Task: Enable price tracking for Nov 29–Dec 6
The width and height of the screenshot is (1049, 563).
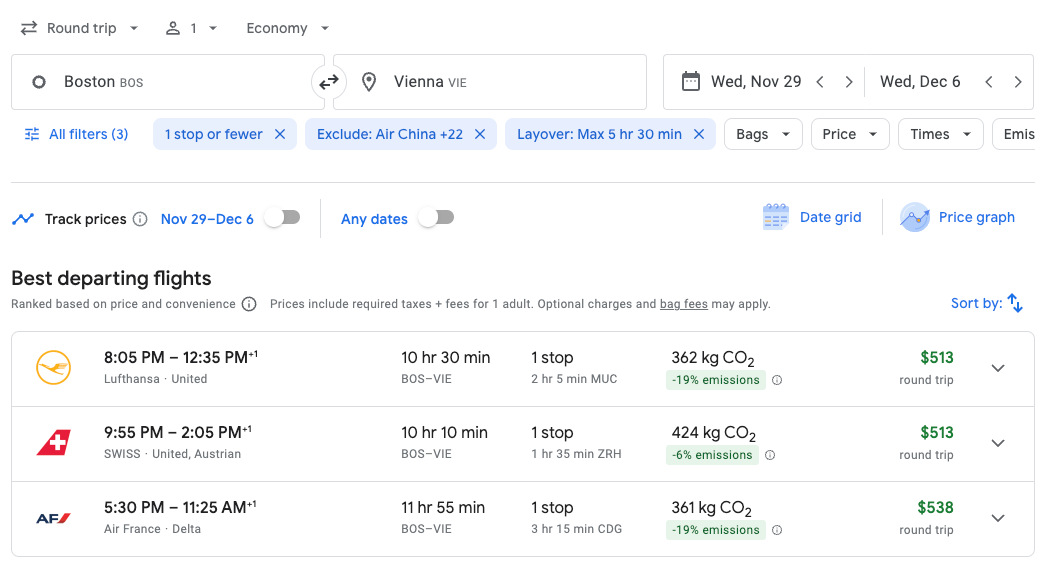Action: 282,218
